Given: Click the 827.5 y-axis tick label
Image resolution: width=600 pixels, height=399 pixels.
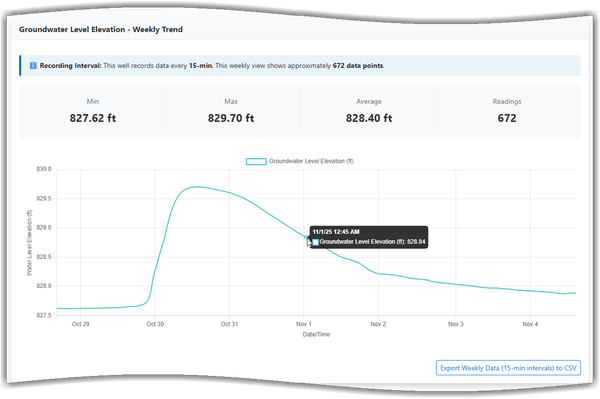Looking at the screenshot, I should 44,316.
